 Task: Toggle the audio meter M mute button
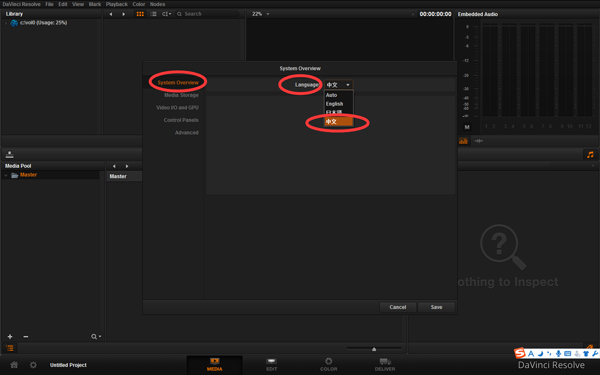point(467,127)
